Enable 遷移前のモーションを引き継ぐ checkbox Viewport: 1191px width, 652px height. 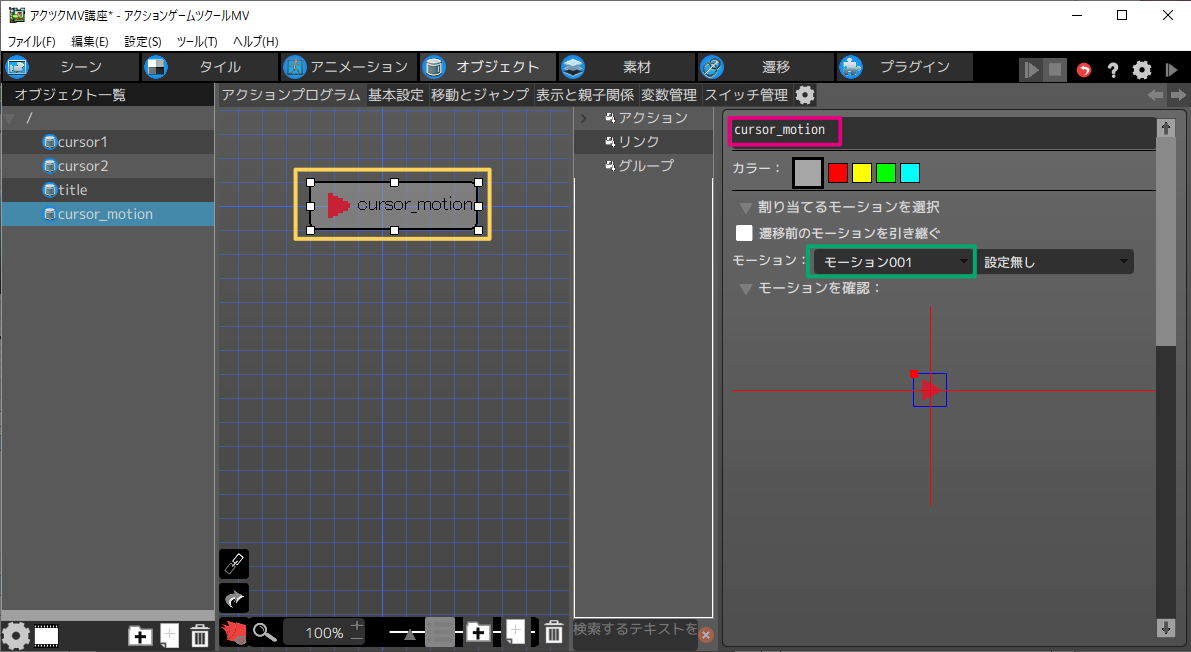[744, 233]
